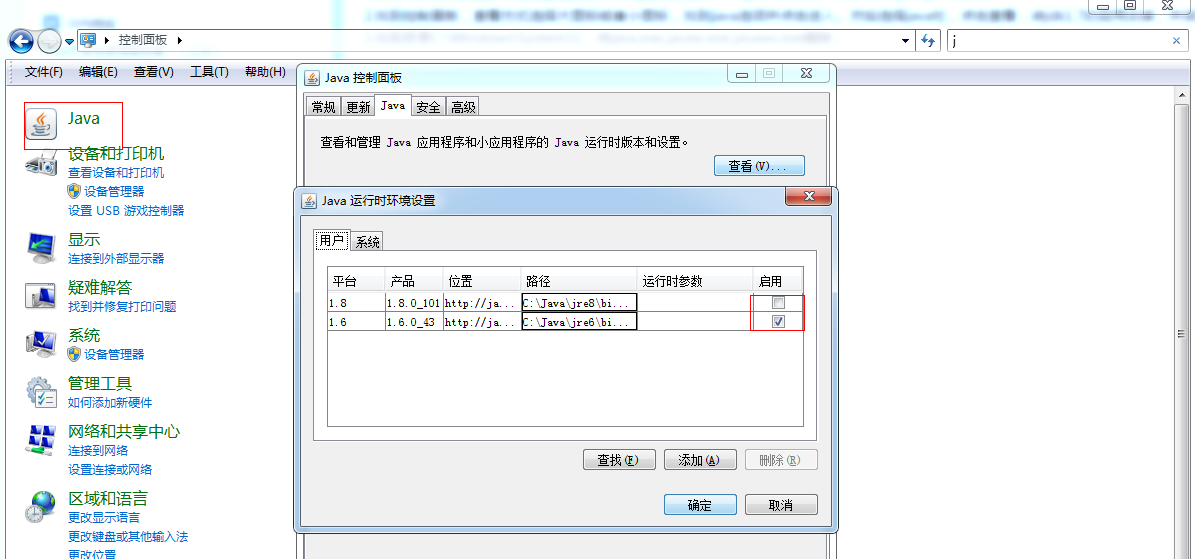This screenshot has width=1195, height=559.
Task: Click the Administrative Tools (管理工具) icon
Action: [41, 391]
